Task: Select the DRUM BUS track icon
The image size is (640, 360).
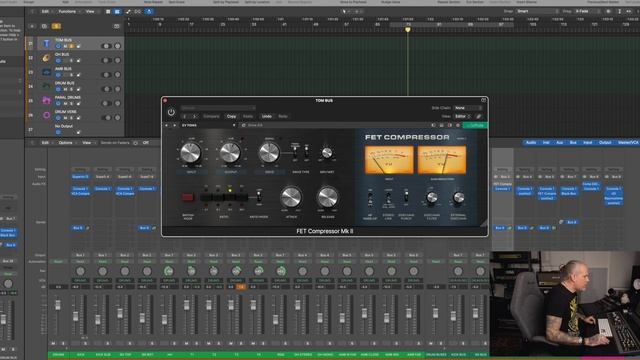Action: (46, 87)
